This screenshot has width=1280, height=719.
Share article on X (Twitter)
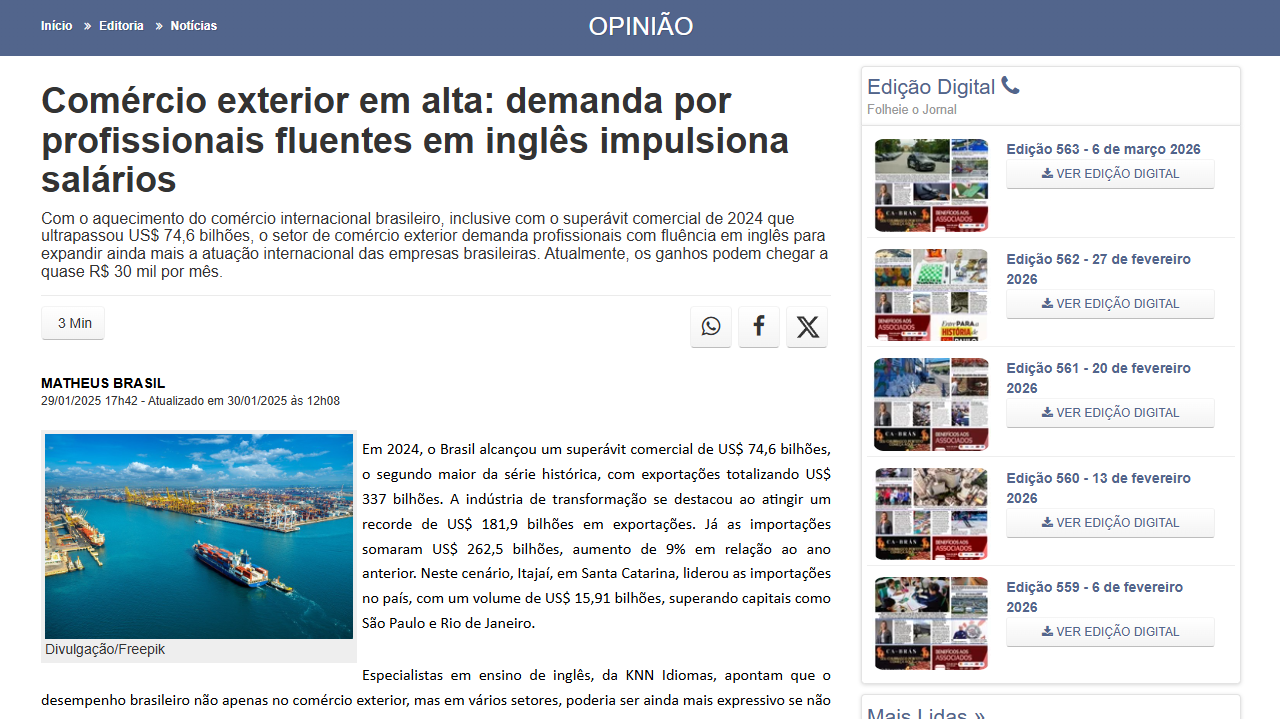click(x=807, y=327)
